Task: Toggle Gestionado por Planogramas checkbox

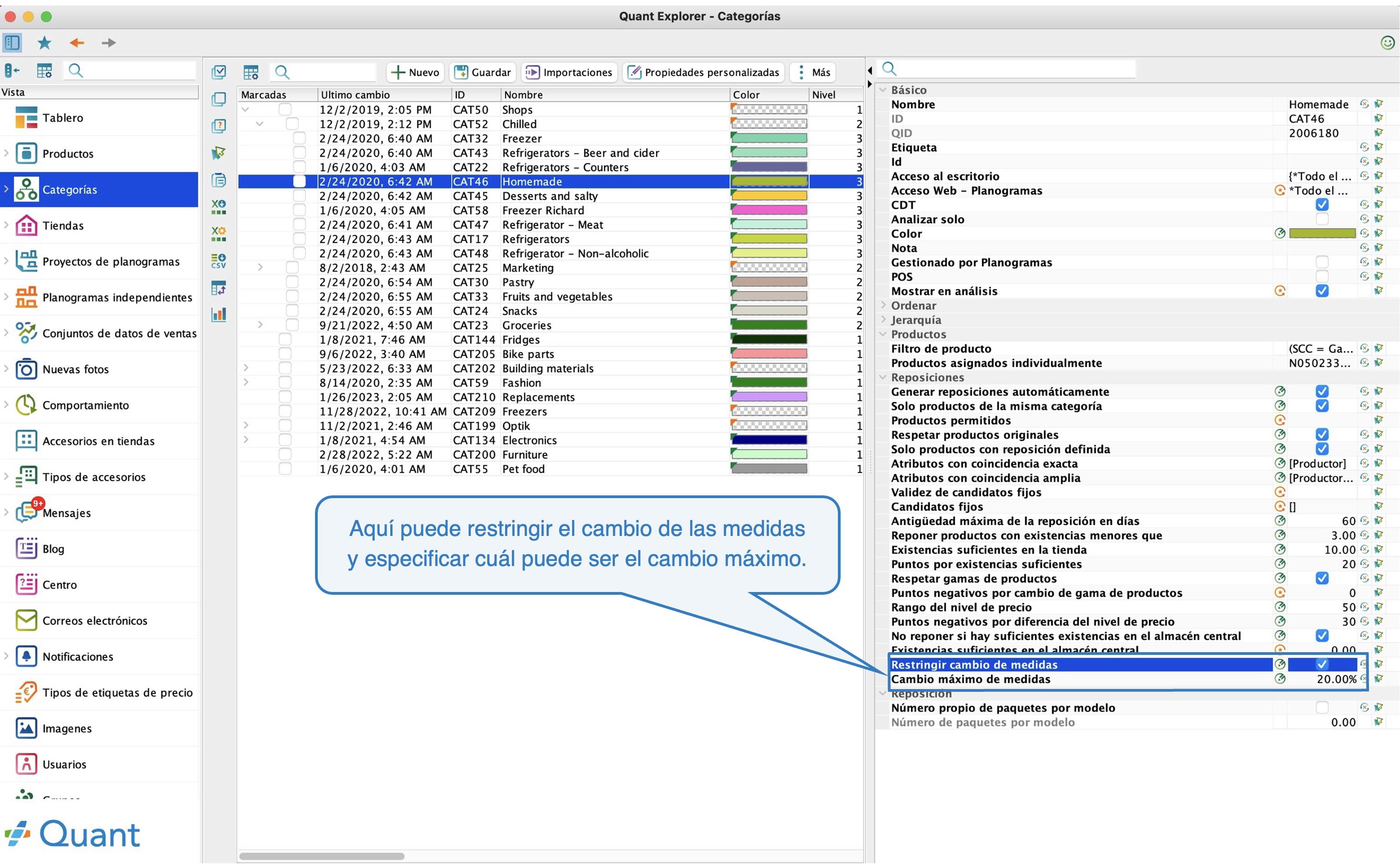Action: (1322, 262)
